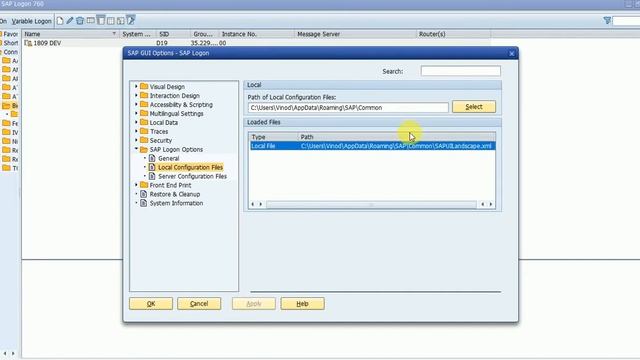Image resolution: width=640 pixels, height=360 pixels.
Task: Click the 'Short' item in SAP Logon sidebar
Action: click(x=10, y=43)
